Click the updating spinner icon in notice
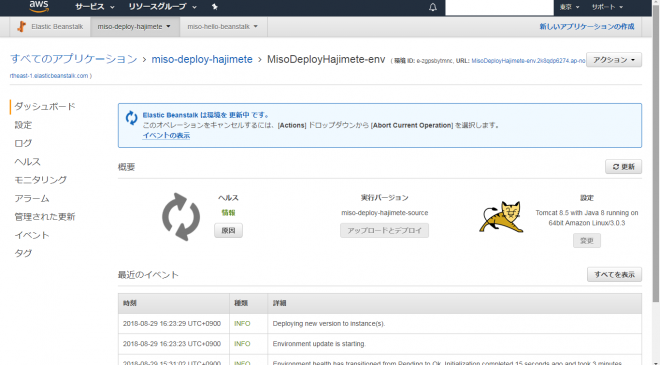The width and height of the screenshot is (660, 365). 131,118
